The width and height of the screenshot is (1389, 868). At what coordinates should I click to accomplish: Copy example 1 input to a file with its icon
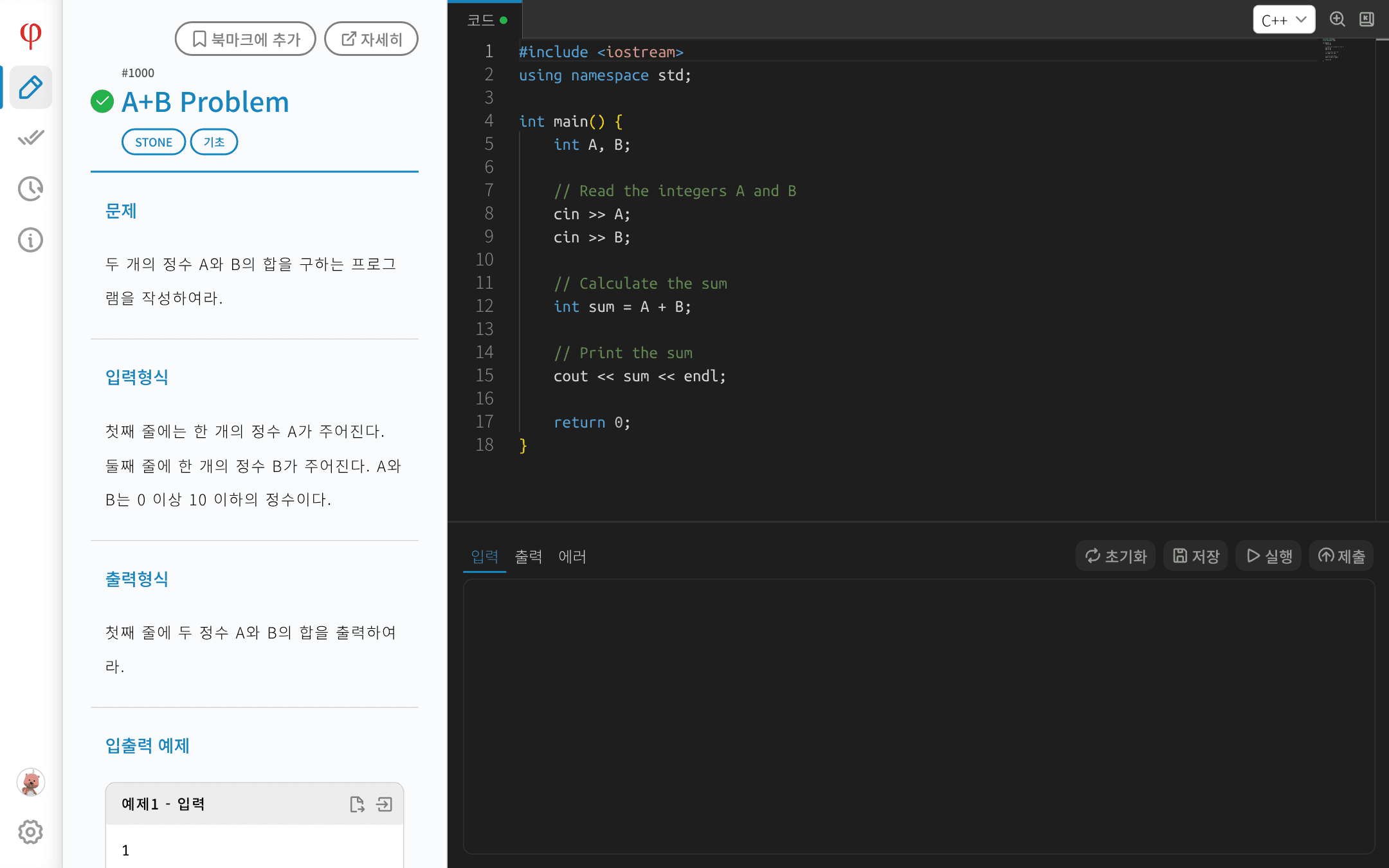pos(357,804)
